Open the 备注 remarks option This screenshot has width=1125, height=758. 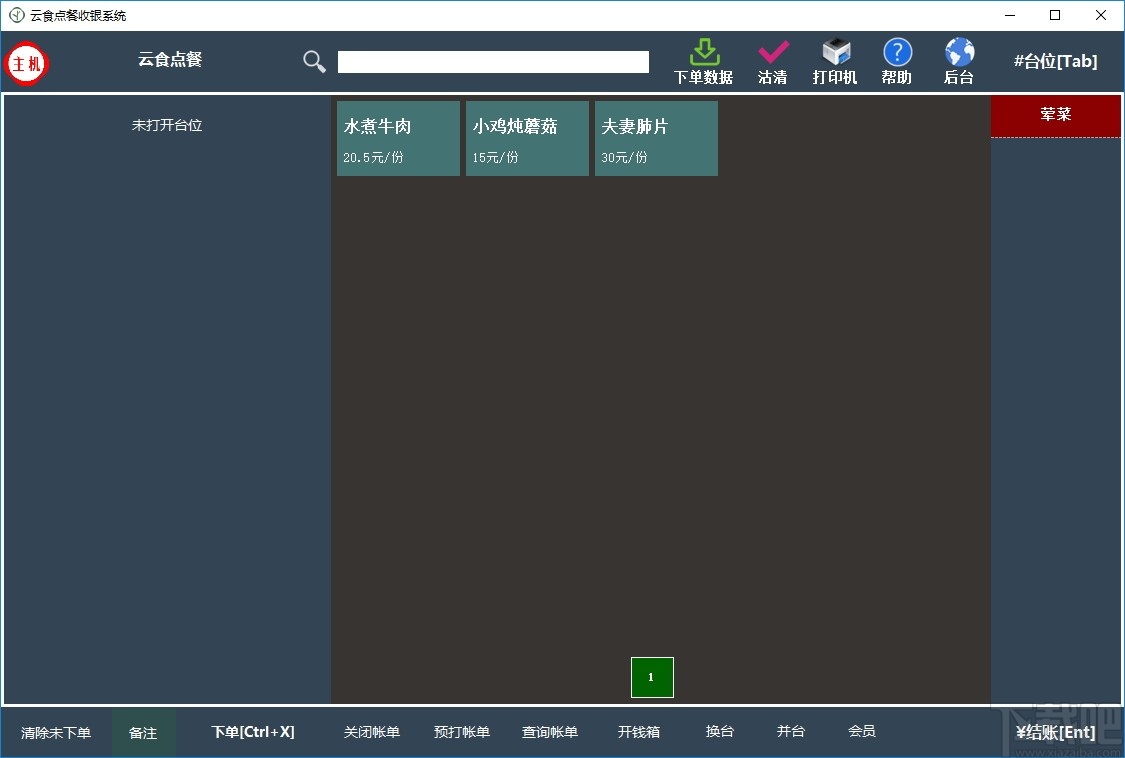[143, 731]
